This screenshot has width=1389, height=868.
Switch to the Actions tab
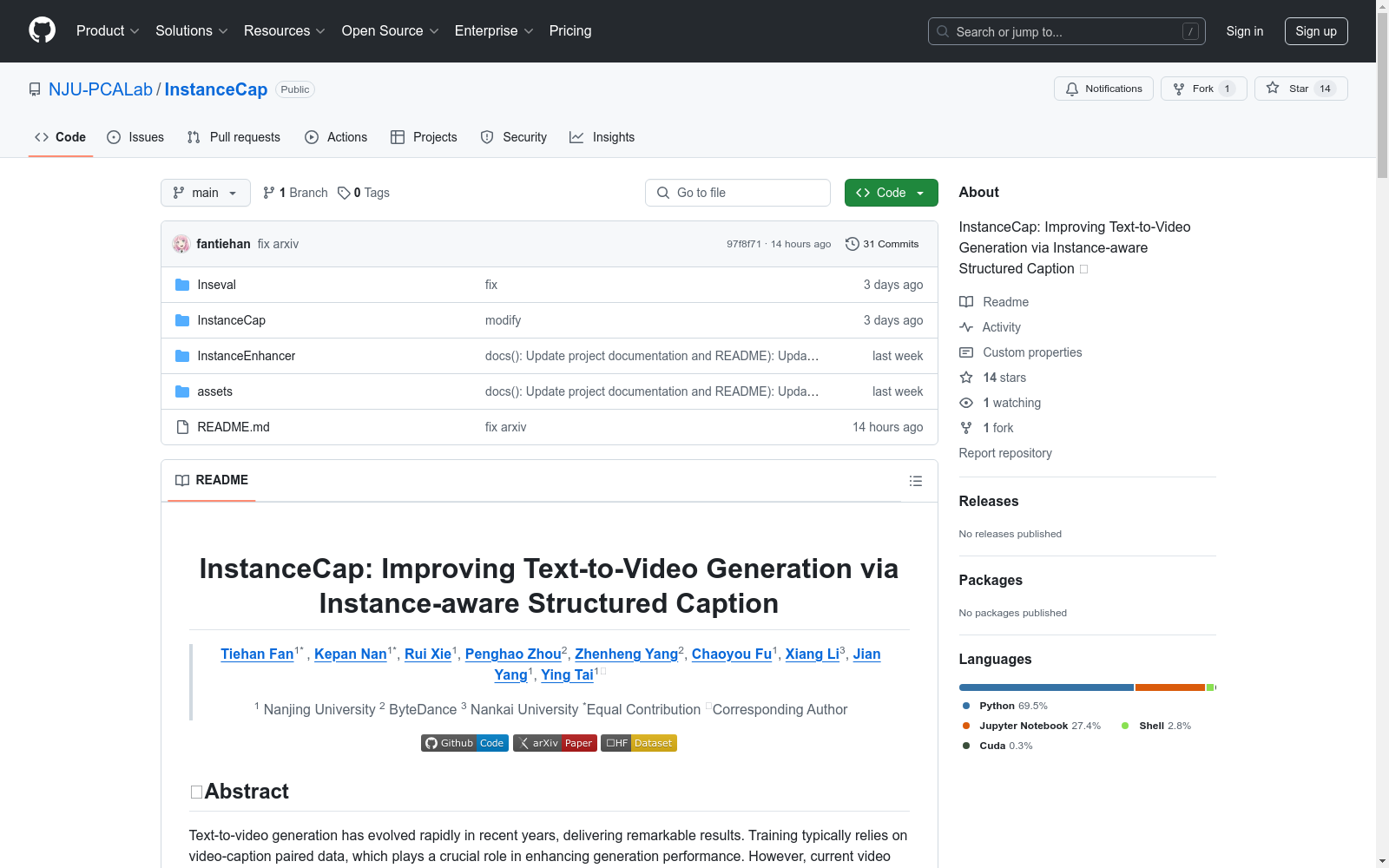pyautogui.click(x=336, y=137)
